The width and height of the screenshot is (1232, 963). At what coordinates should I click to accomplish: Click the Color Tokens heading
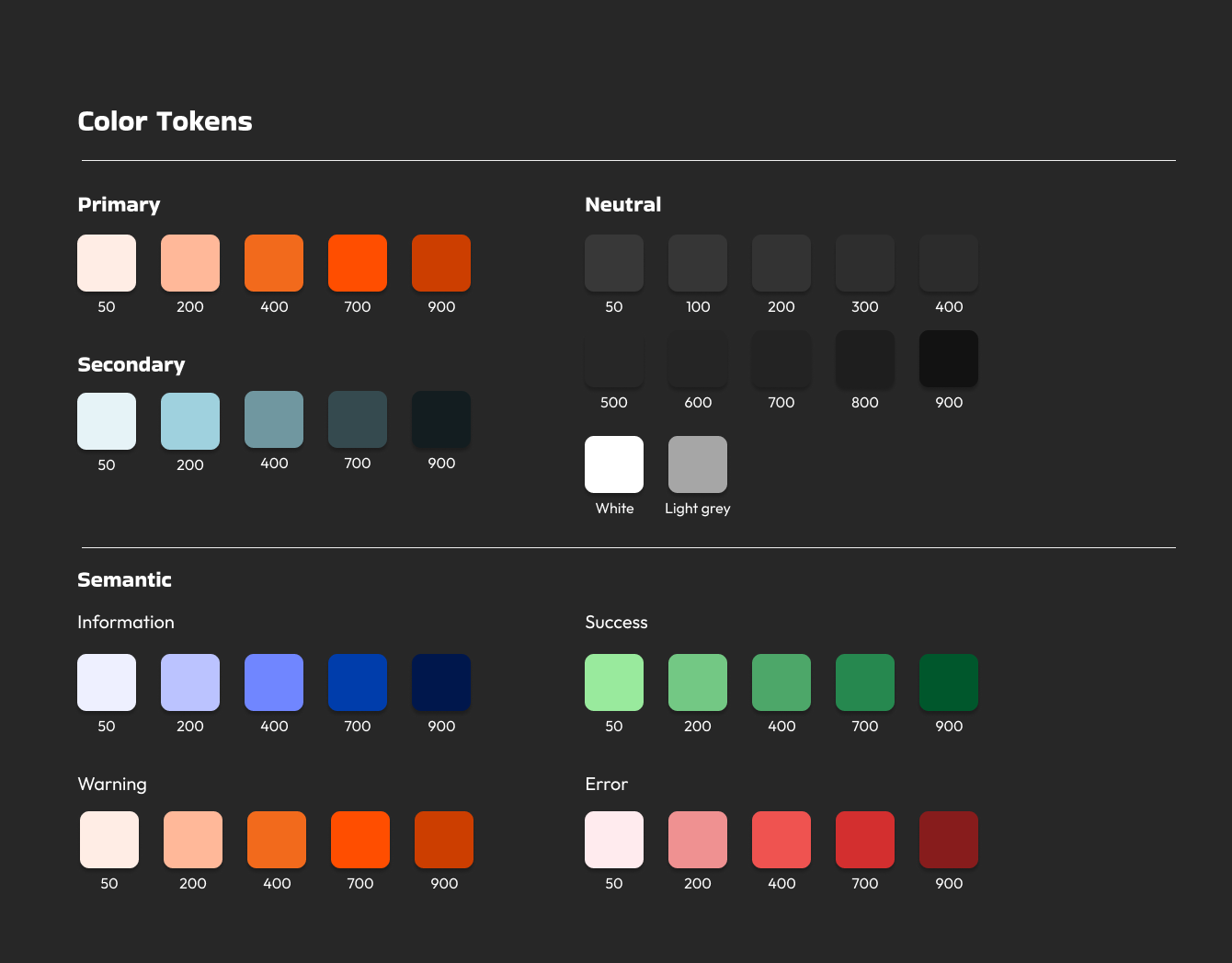[x=165, y=120]
